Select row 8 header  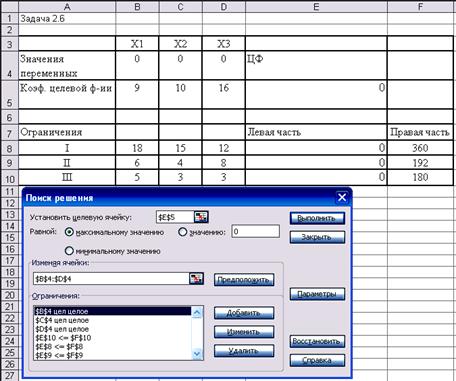tap(9, 148)
